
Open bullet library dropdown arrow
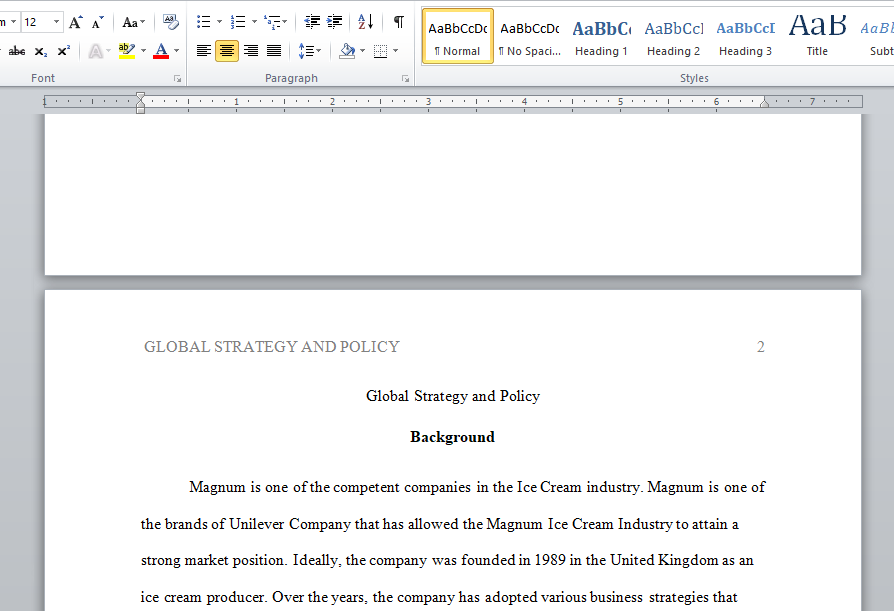click(220, 22)
